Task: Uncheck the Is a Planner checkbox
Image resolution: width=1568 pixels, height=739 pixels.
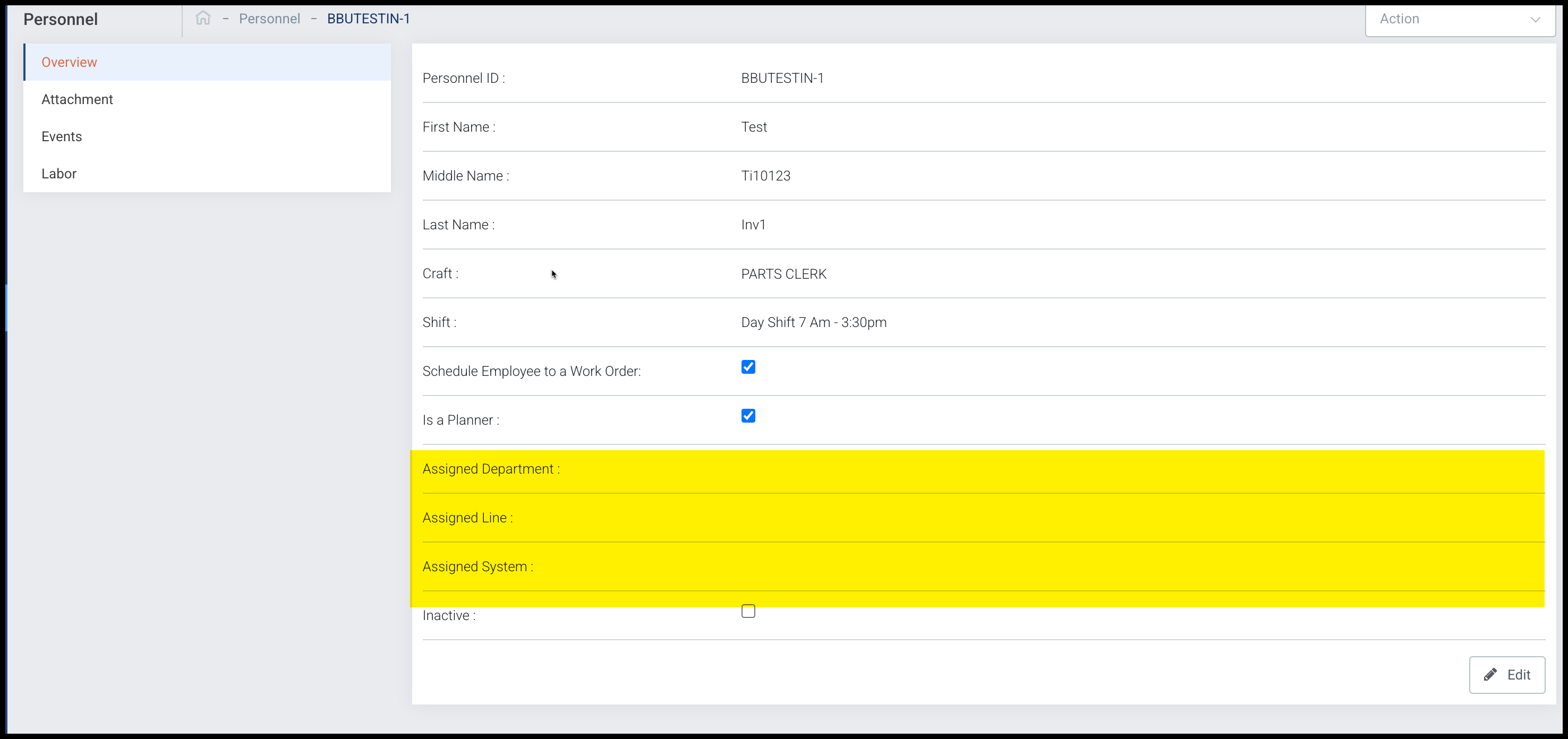Action: coord(748,415)
